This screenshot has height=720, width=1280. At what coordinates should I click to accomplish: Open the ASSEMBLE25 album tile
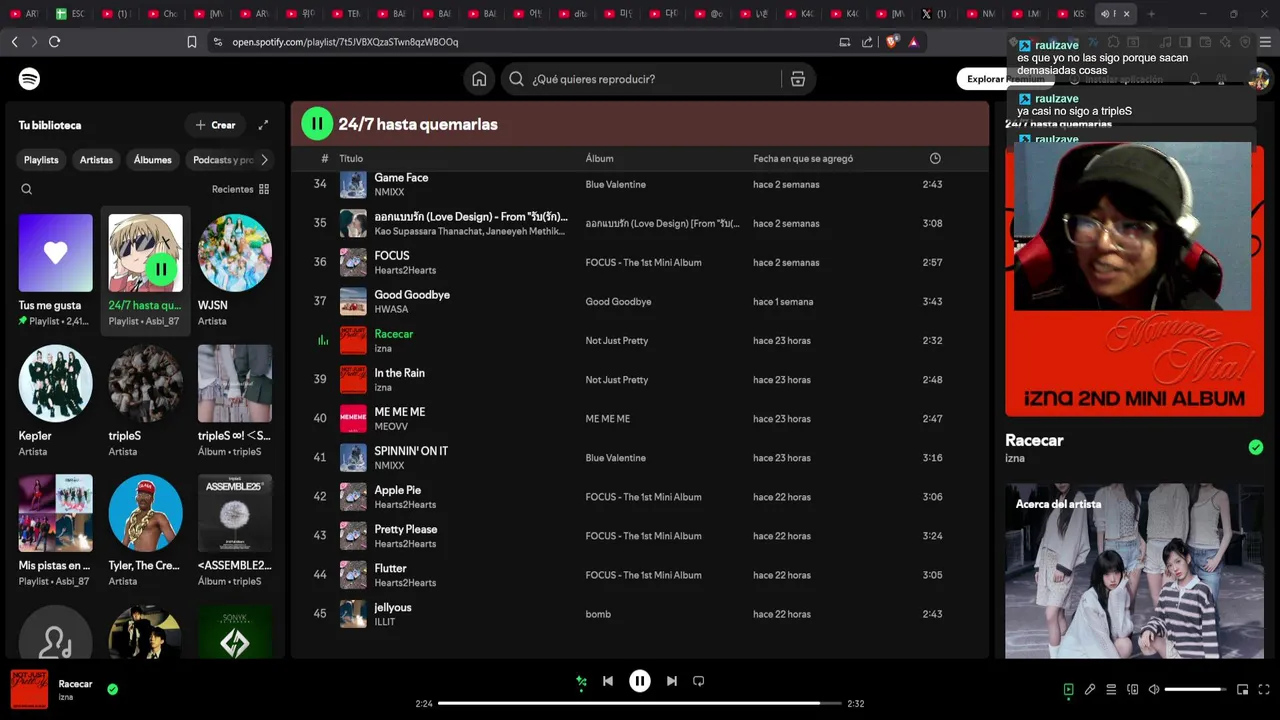tap(235, 530)
